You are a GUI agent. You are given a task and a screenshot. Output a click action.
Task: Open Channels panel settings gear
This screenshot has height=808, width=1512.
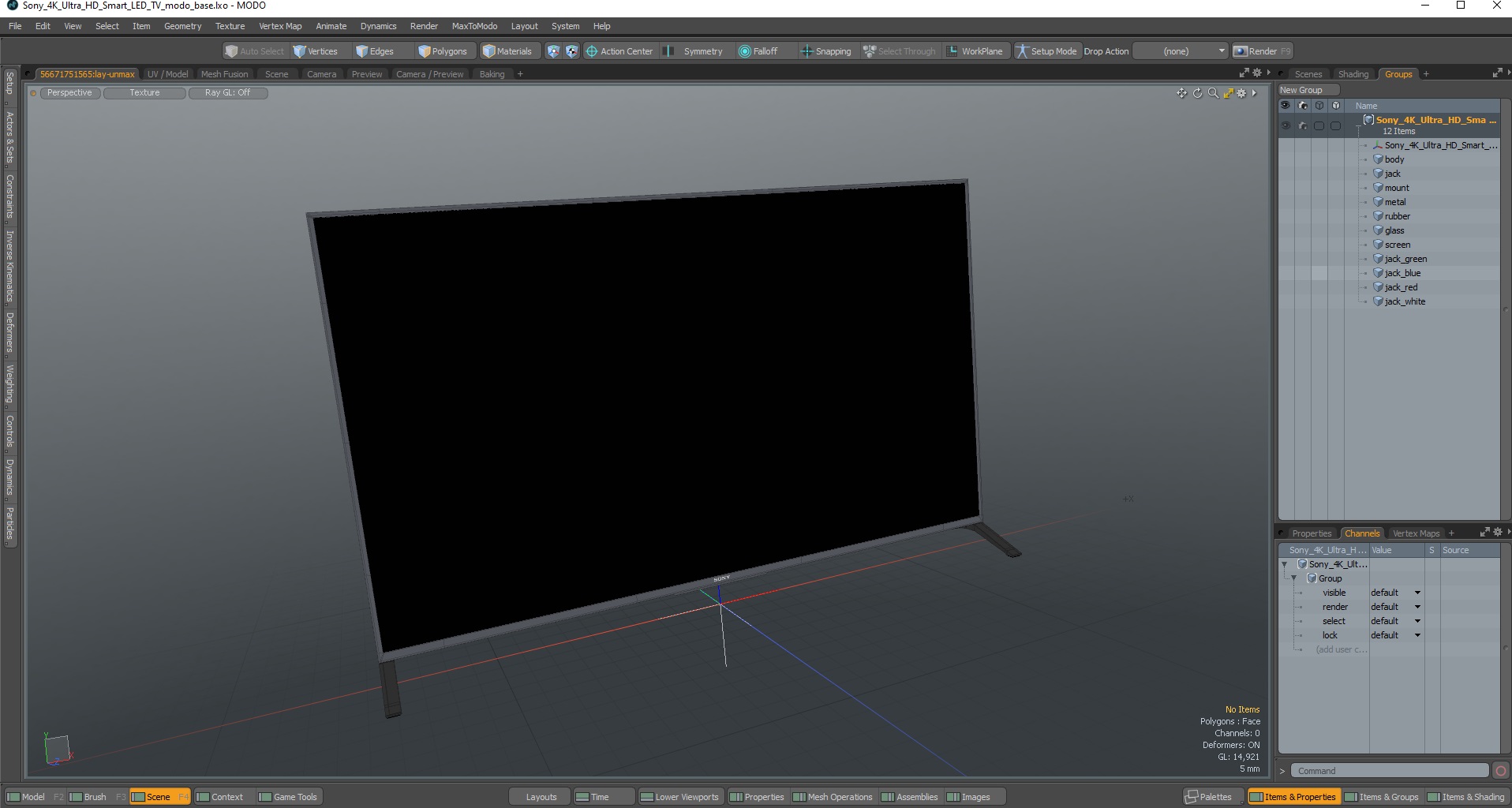click(1497, 533)
